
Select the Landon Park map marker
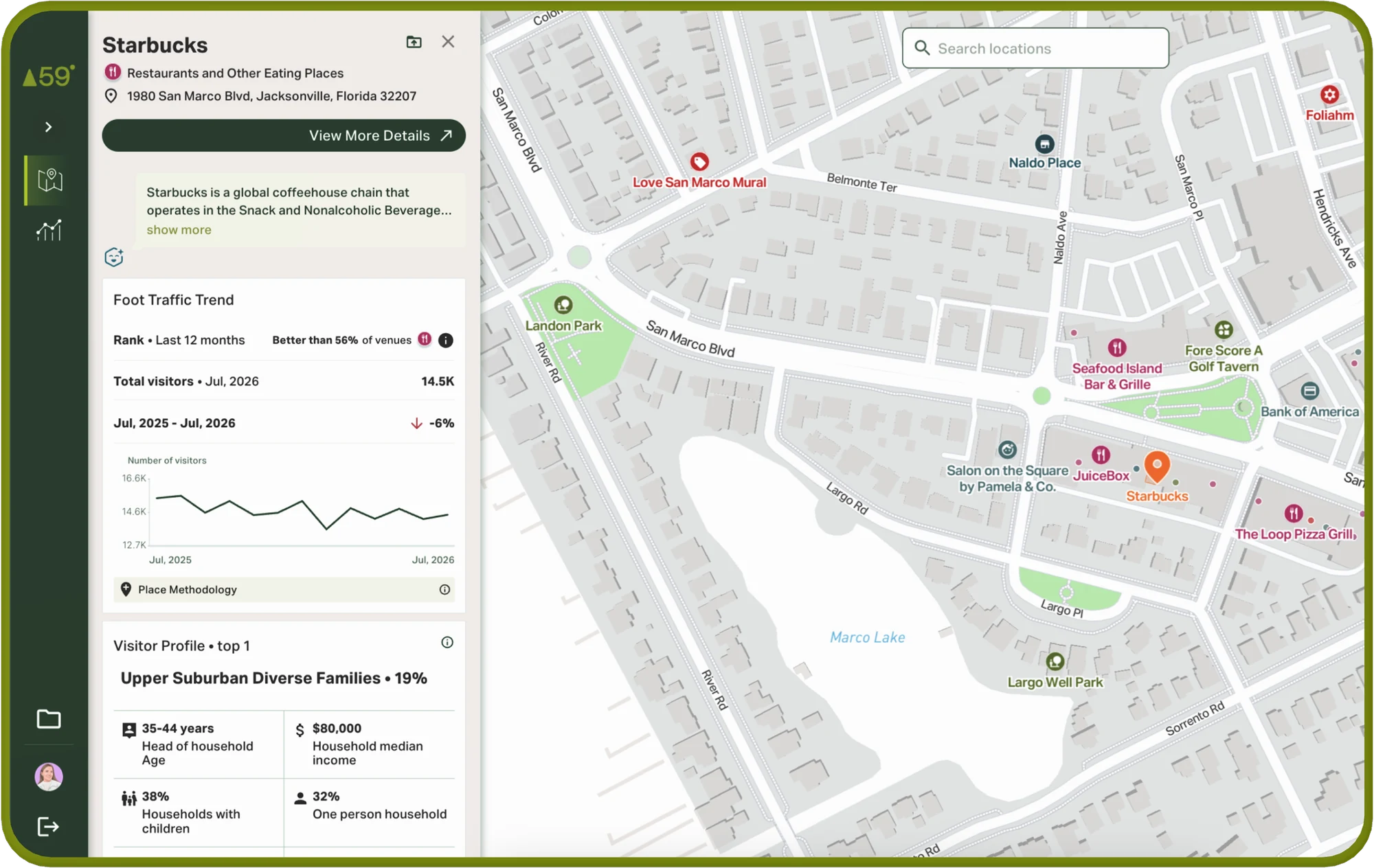[x=563, y=305]
